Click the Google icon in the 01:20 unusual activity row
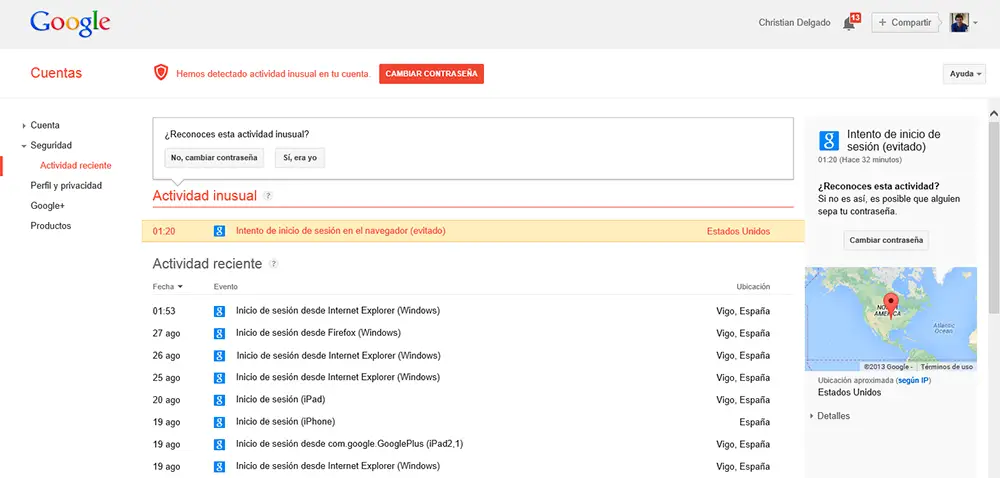1000x478 pixels. coord(219,231)
